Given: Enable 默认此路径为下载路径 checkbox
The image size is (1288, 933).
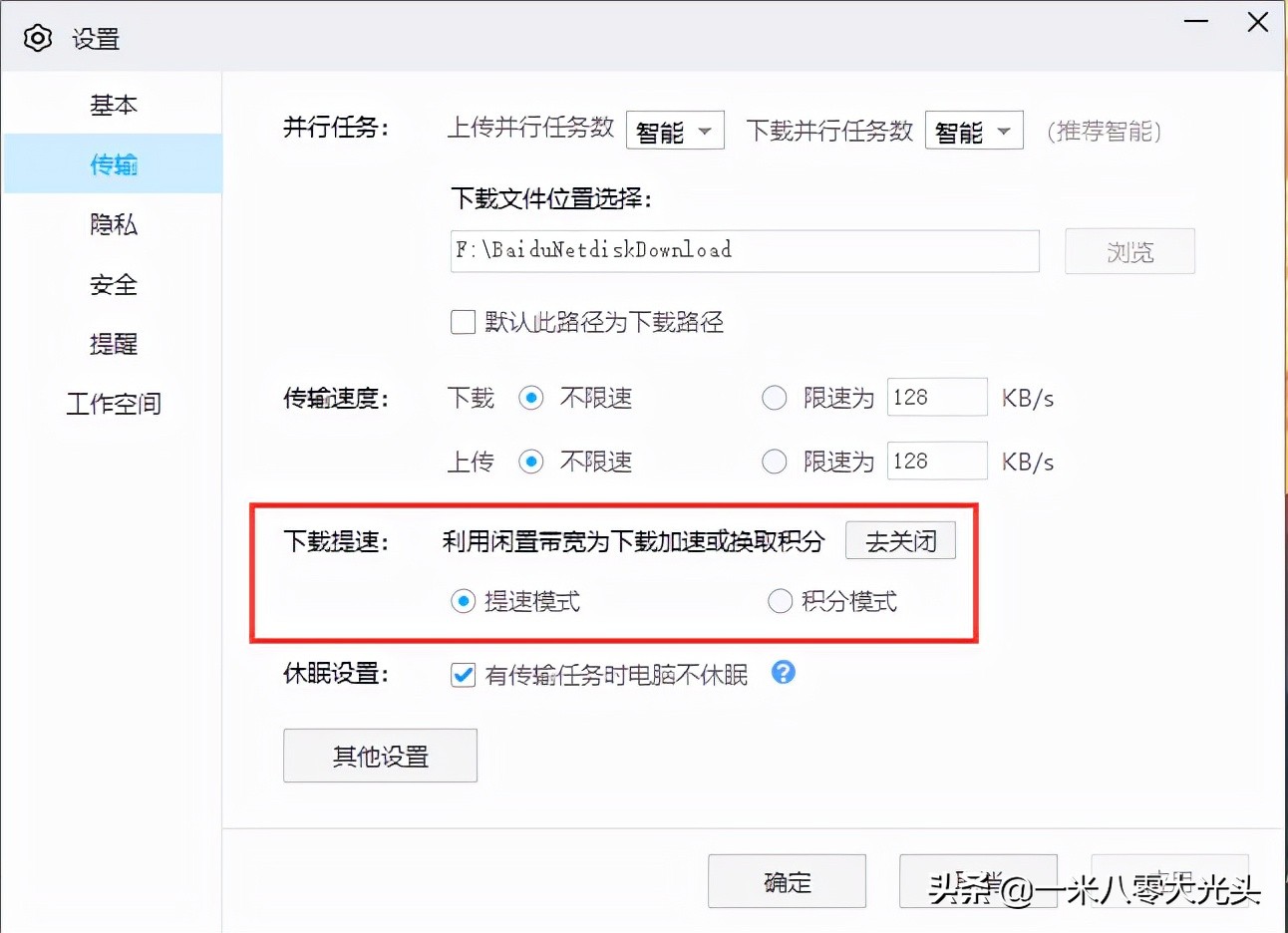Looking at the screenshot, I should pos(462,321).
